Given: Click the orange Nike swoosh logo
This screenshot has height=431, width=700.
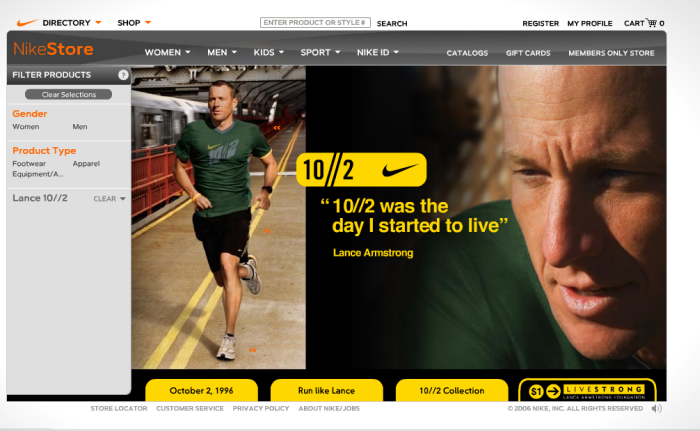Looking at the screenshot, I should click(x=27, y=22).
